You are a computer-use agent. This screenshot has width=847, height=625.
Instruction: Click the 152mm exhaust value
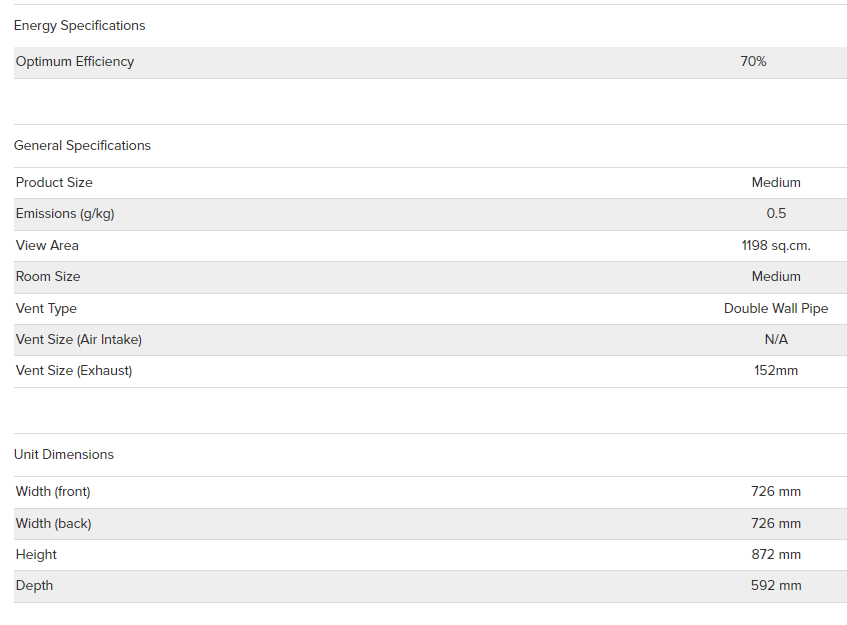tap(776, 371)
